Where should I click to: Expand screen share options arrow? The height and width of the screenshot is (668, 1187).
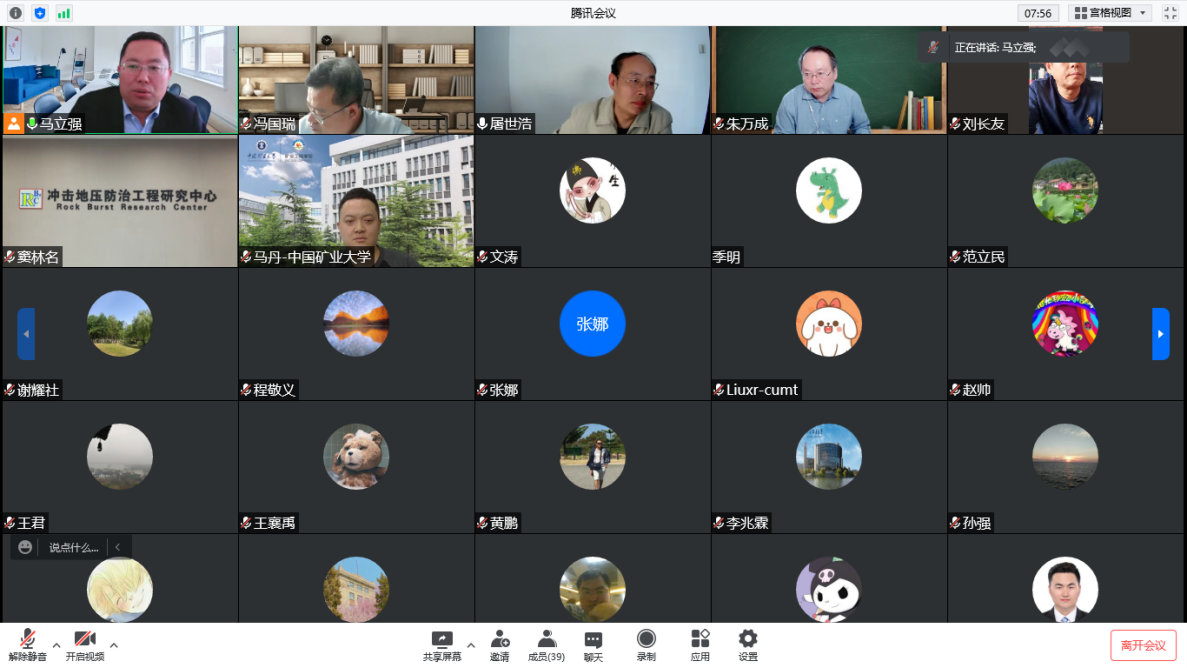(471, 645)
